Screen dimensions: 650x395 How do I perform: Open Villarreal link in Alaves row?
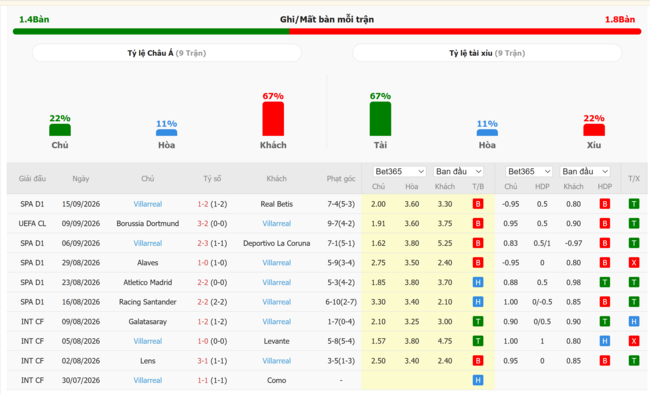coord(276,263)
